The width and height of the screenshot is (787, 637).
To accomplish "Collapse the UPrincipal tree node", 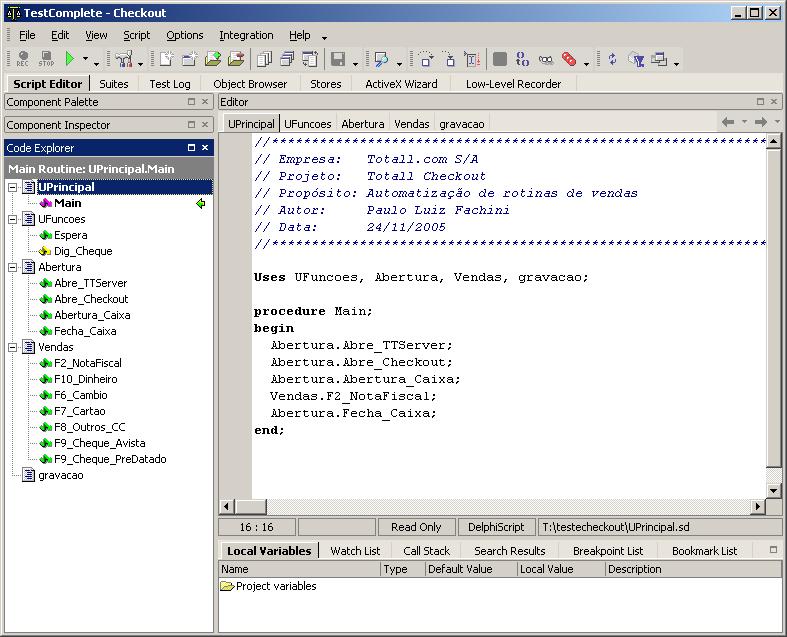I will click(13, 187).
